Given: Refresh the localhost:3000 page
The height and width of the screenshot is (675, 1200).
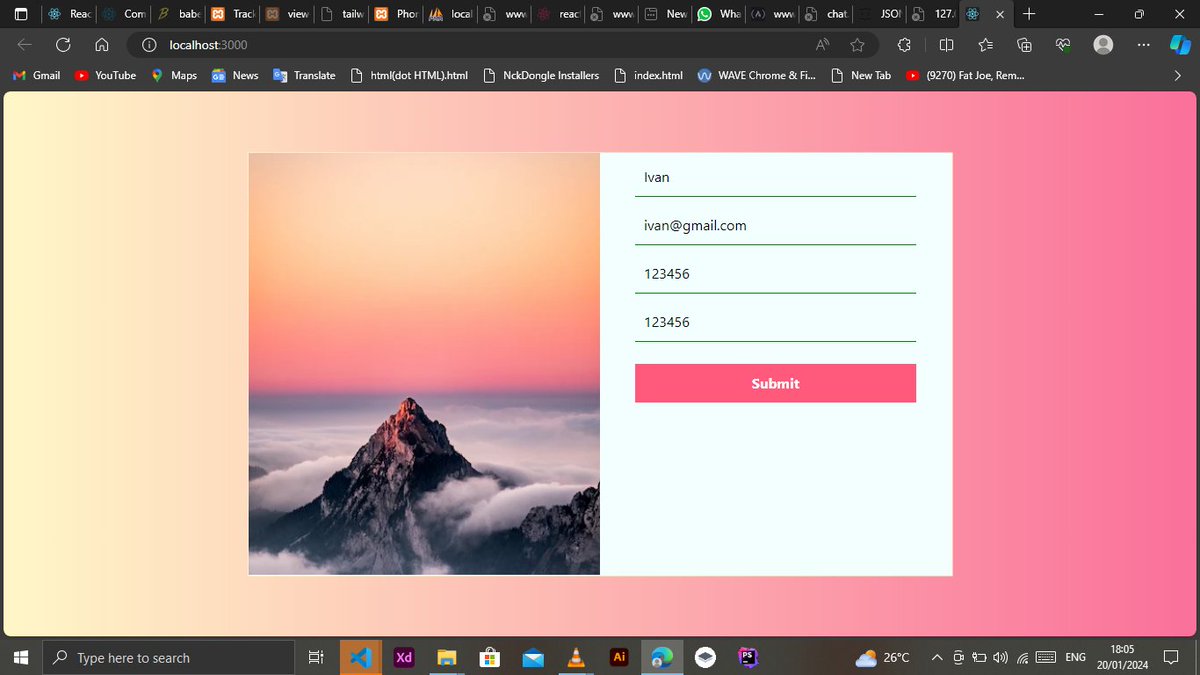Looking at the screenshot, I should point(63,44).
